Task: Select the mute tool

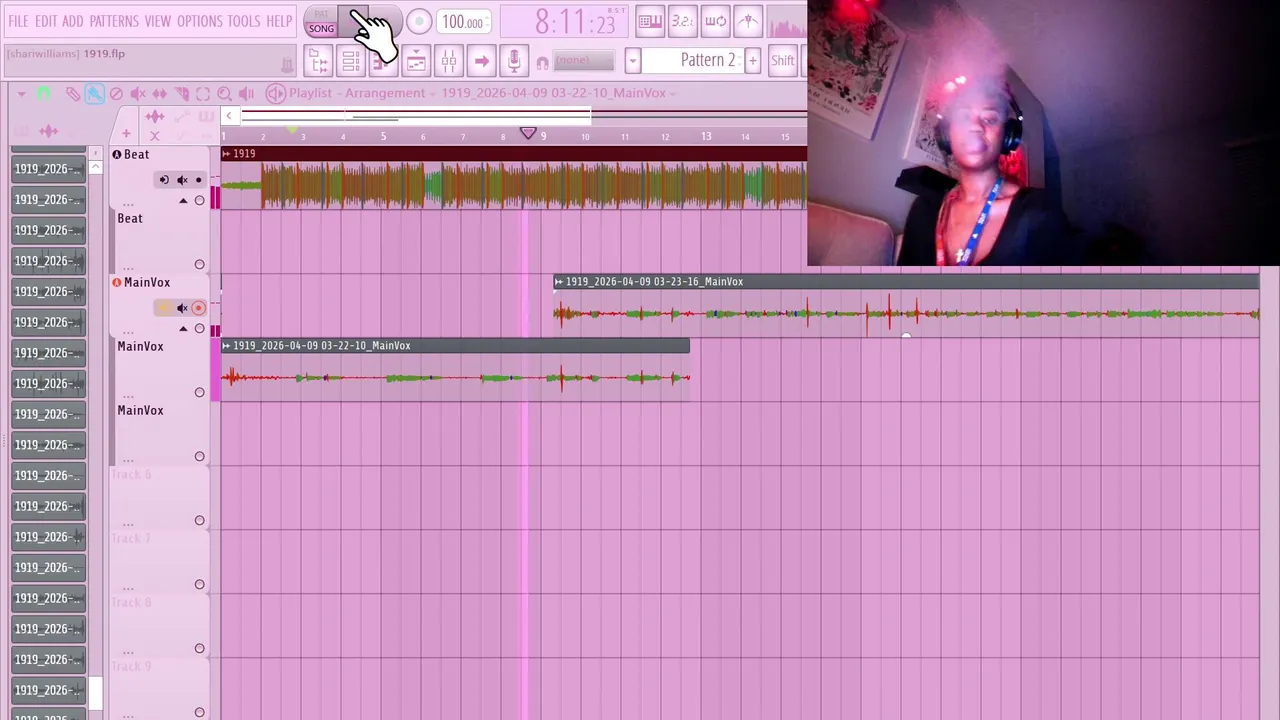Action: (x=138, y=94)
